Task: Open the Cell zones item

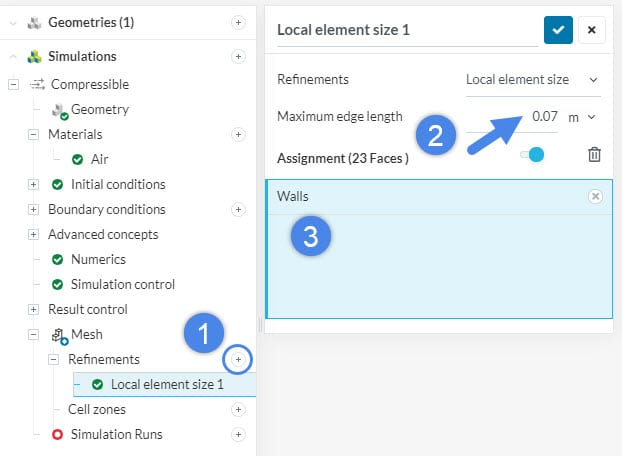Action: click(97, 410)
